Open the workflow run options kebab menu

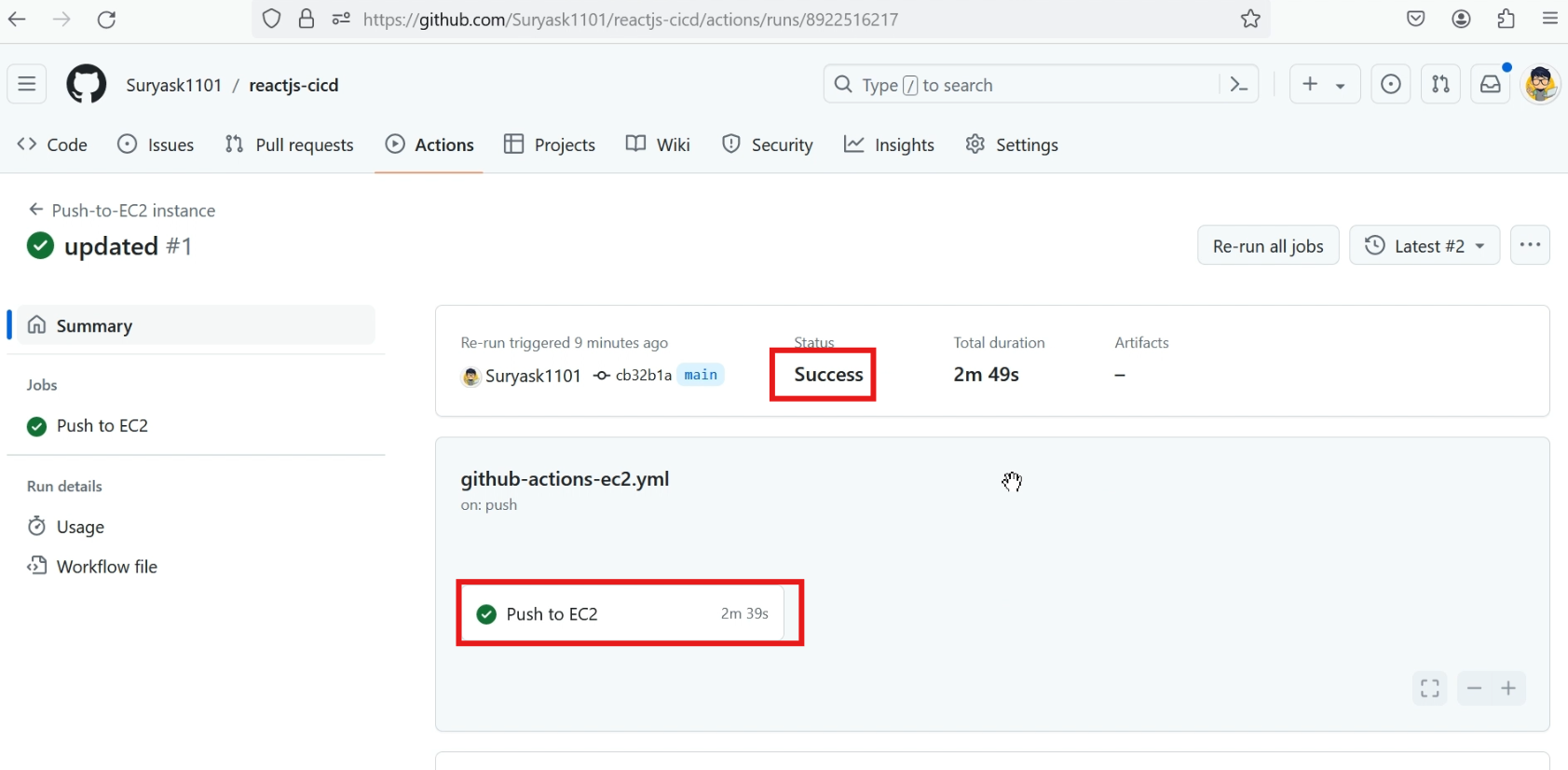click(x=1530, y=245)
